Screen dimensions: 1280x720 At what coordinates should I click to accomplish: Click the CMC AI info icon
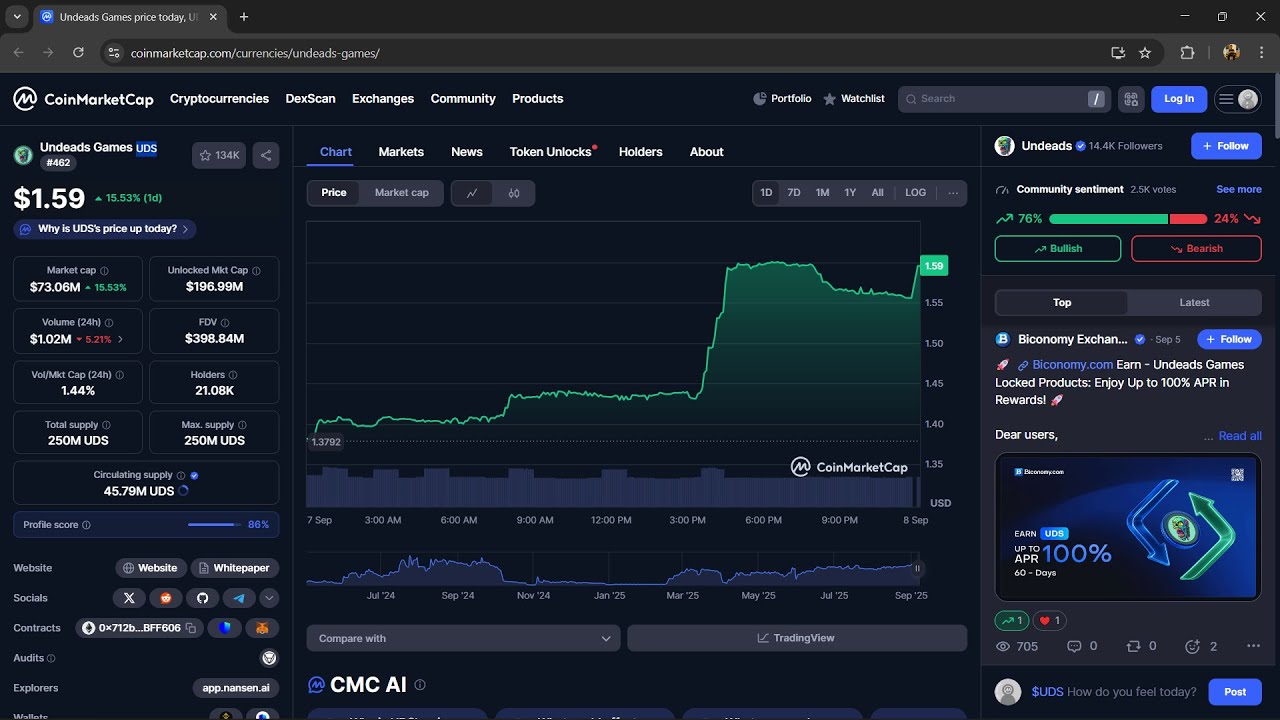(x=420, y=685)
